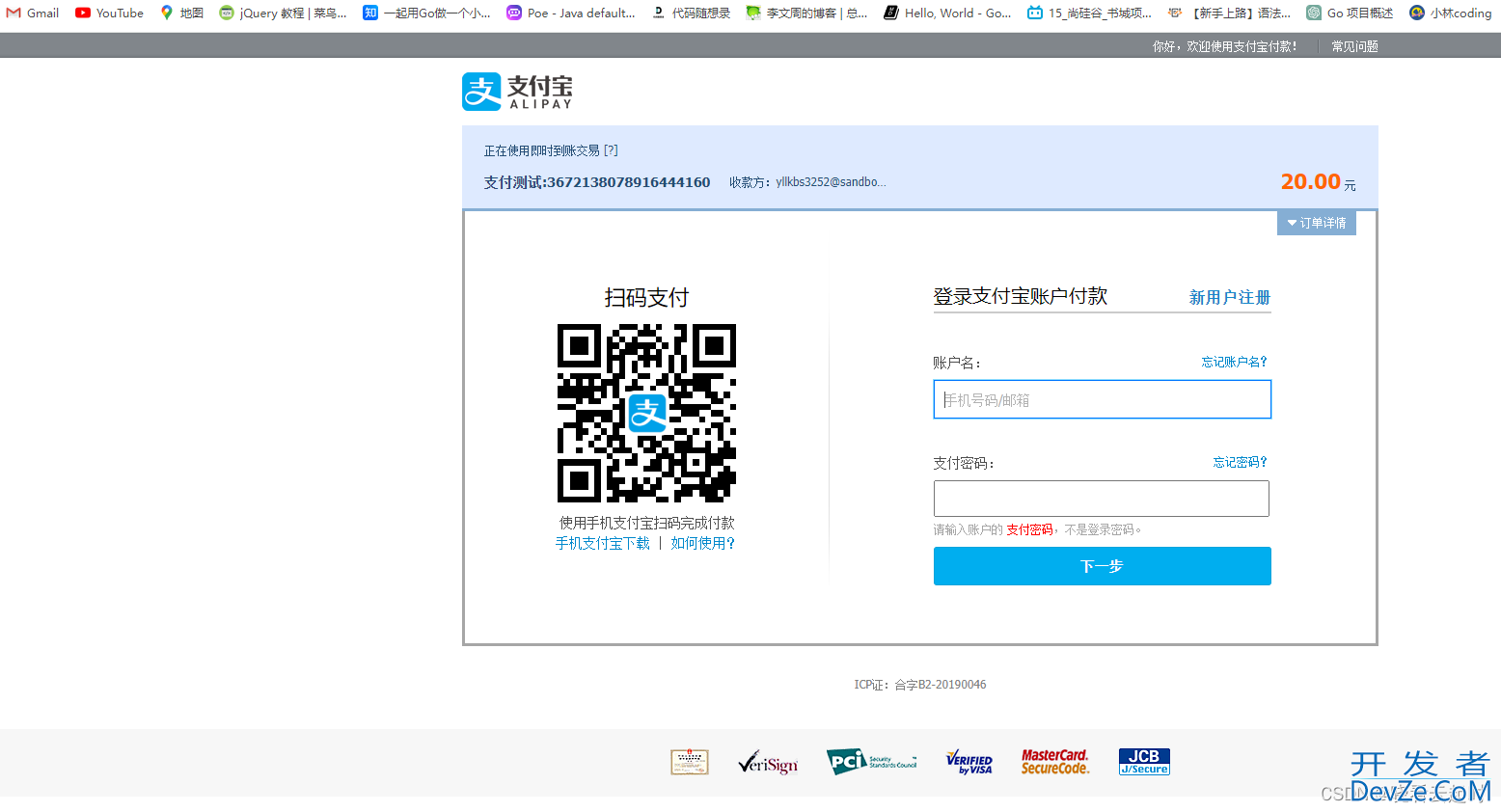Screen dimensions: 1501x812
Task: Open the Hello, World - Go bookmark
Action: tap(947, 13)
